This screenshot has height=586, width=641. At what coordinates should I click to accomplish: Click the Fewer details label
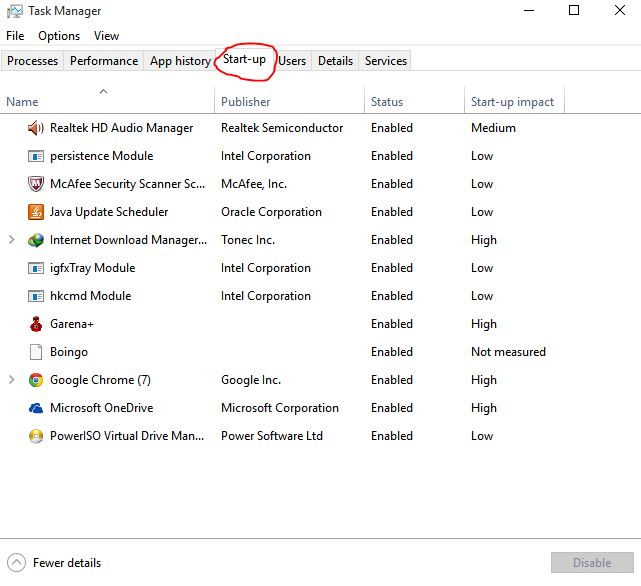click(67, 563)
